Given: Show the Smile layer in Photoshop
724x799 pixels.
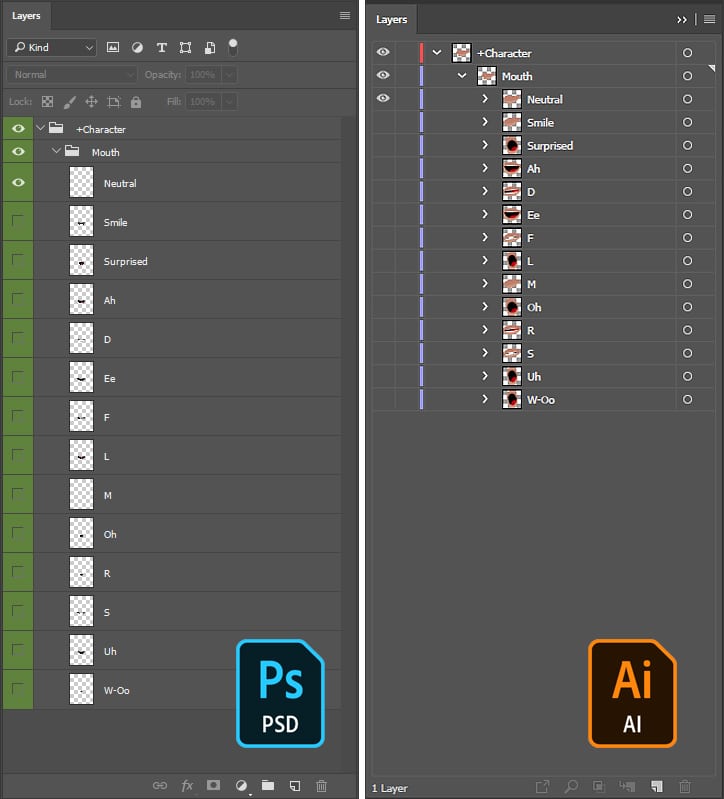Looking at the screenshot, I should point(17,222).
